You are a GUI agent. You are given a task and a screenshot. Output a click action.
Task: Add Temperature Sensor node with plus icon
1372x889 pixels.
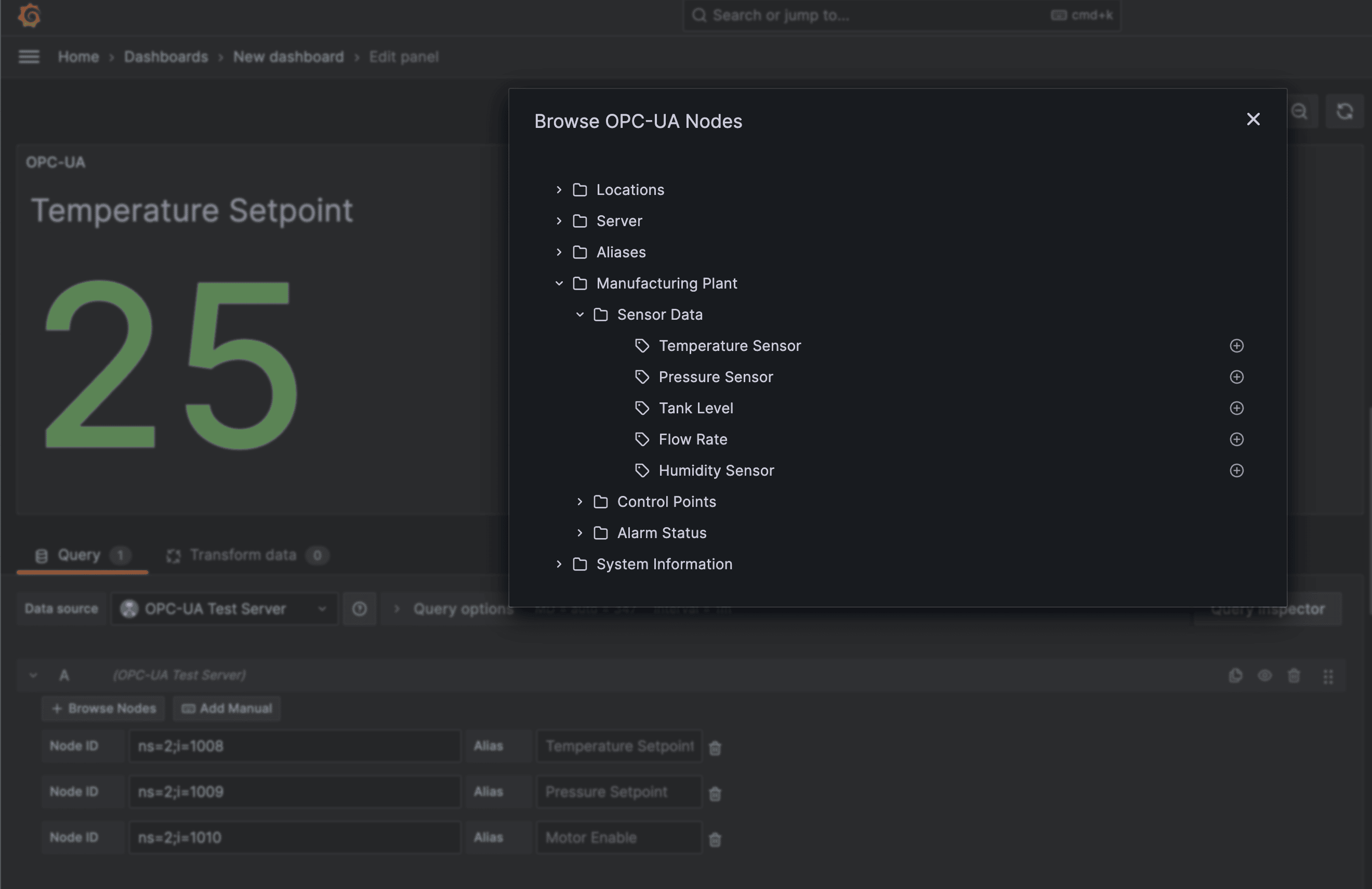click(1236, 345)
